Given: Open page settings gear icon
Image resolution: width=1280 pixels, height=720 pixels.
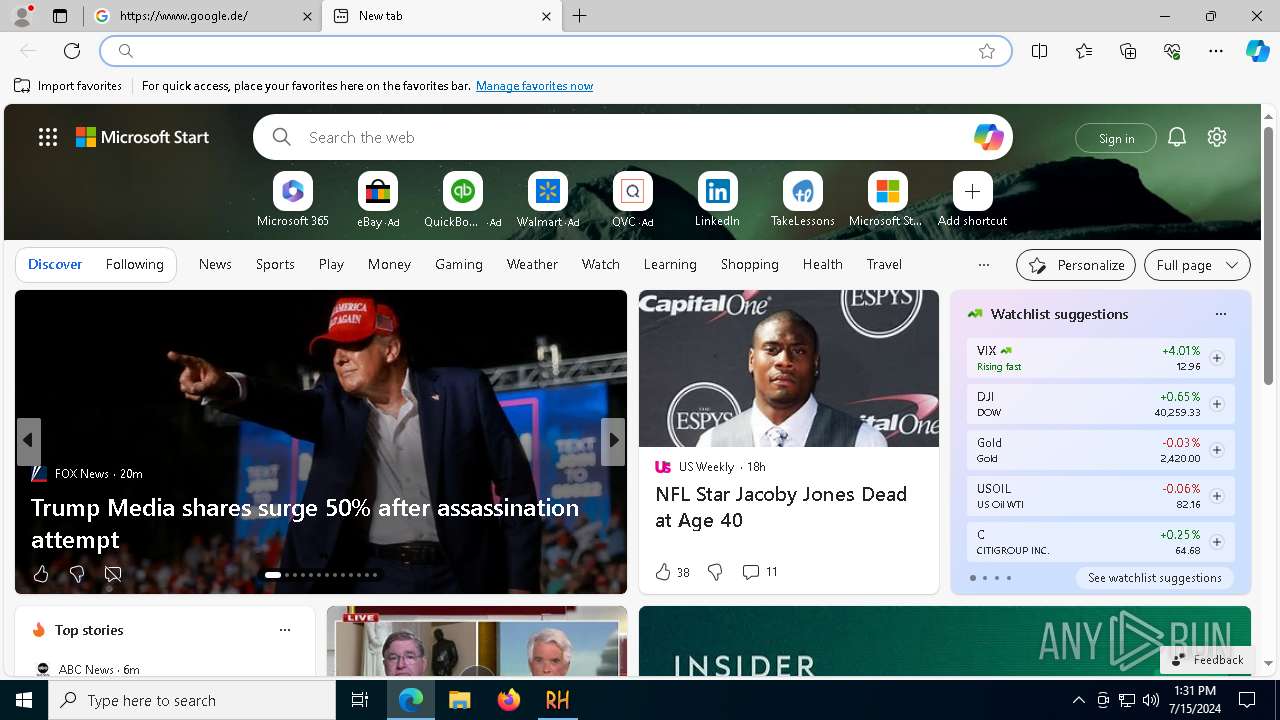Looking at the screenshot, I should (x=1217, y=137).
